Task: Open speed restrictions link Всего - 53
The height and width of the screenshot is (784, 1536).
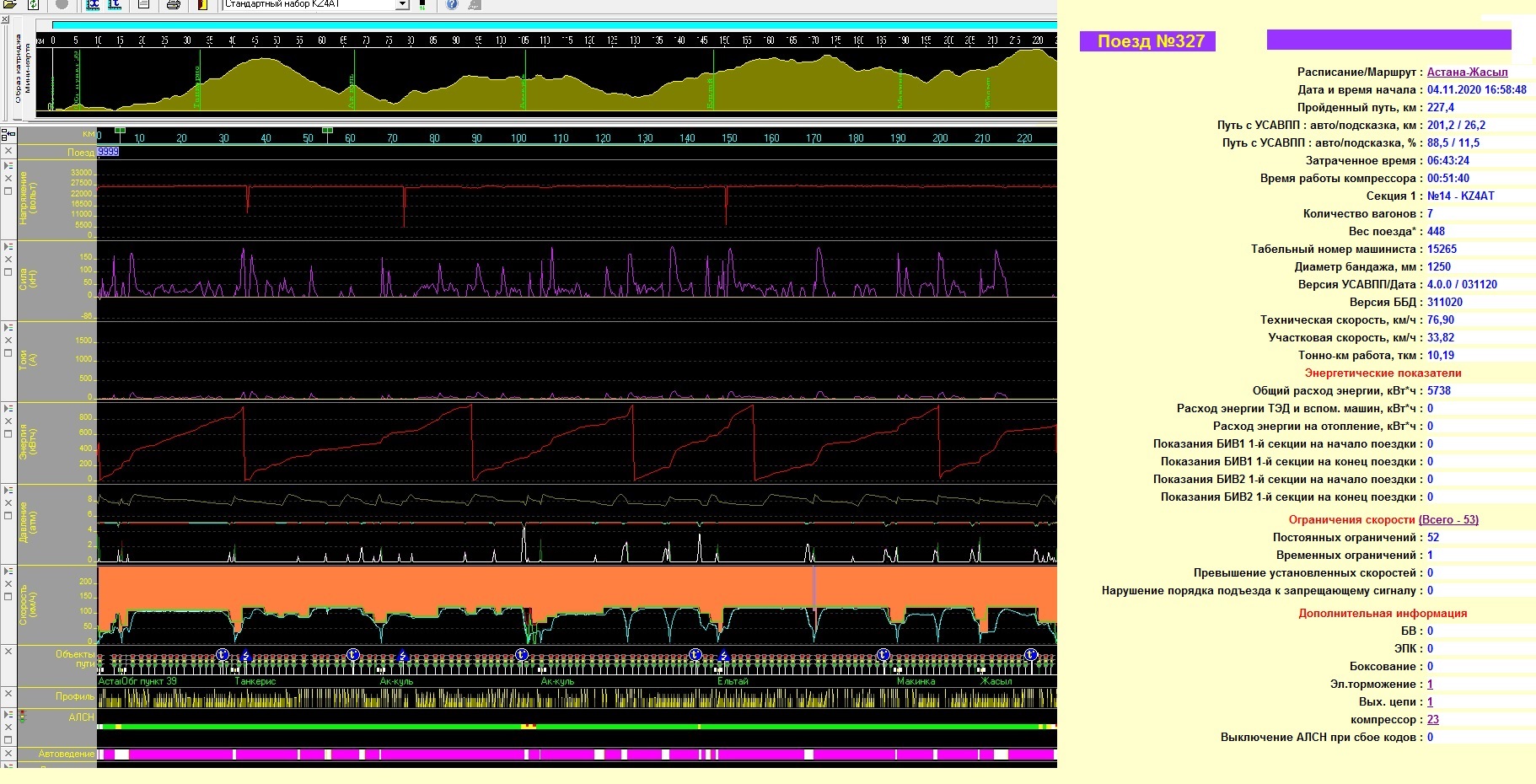Action: [x=1448, y=520]
